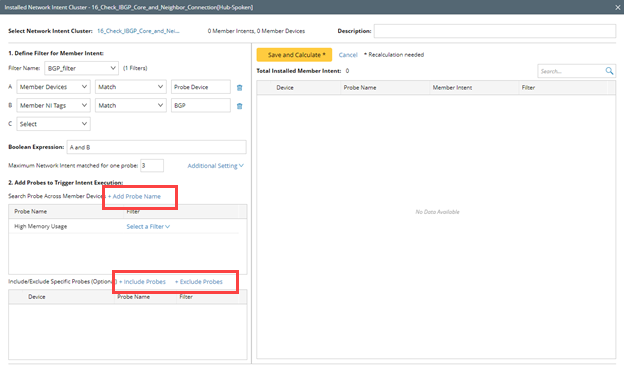Click the Boolean Expression input field
Viewport: 624px width, 372px height.
(156, 147)
